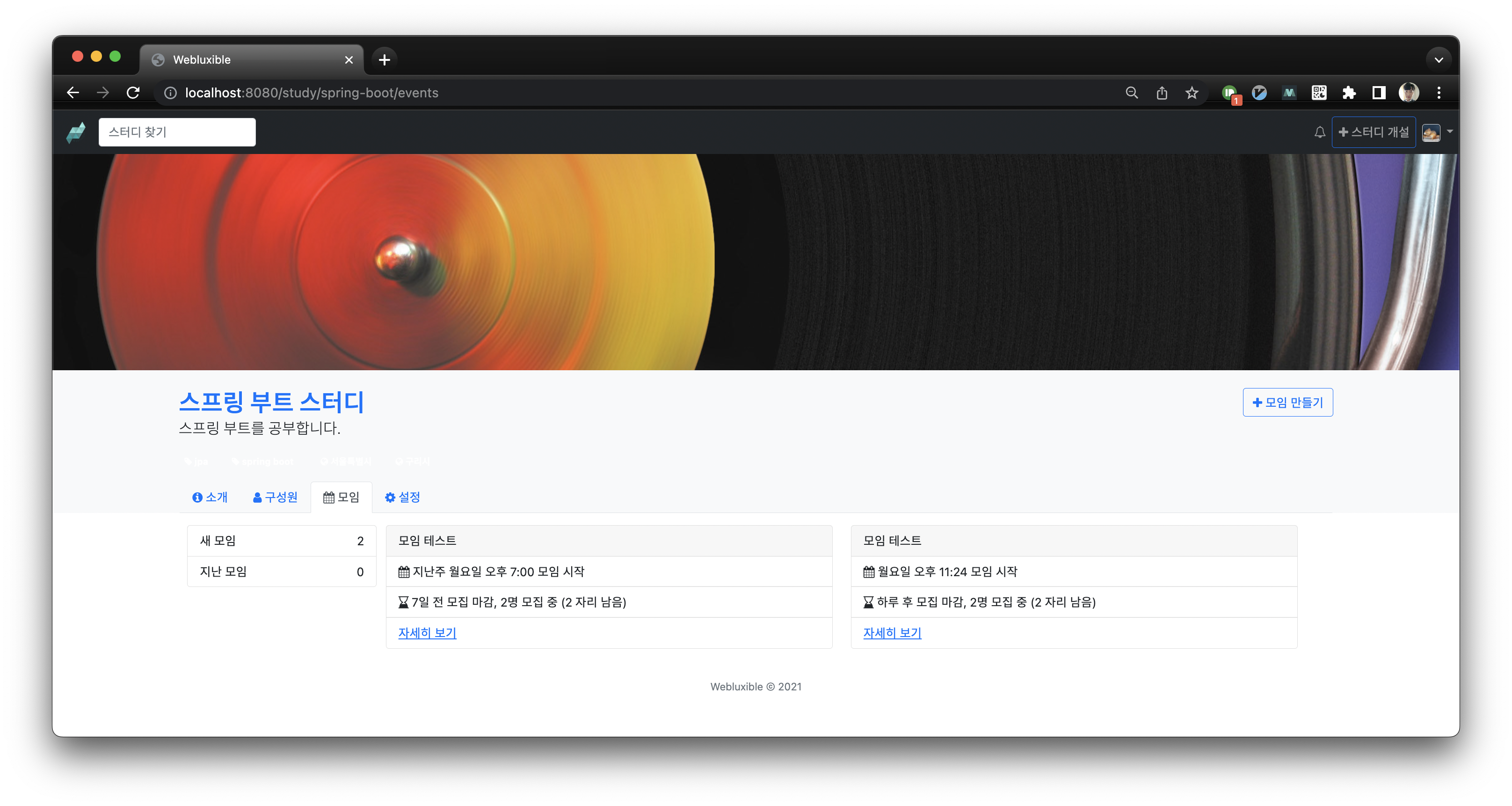The image size is (1512, 806).
Task: Click the zoom magnifier icon in address bar
Action: 1132,93
